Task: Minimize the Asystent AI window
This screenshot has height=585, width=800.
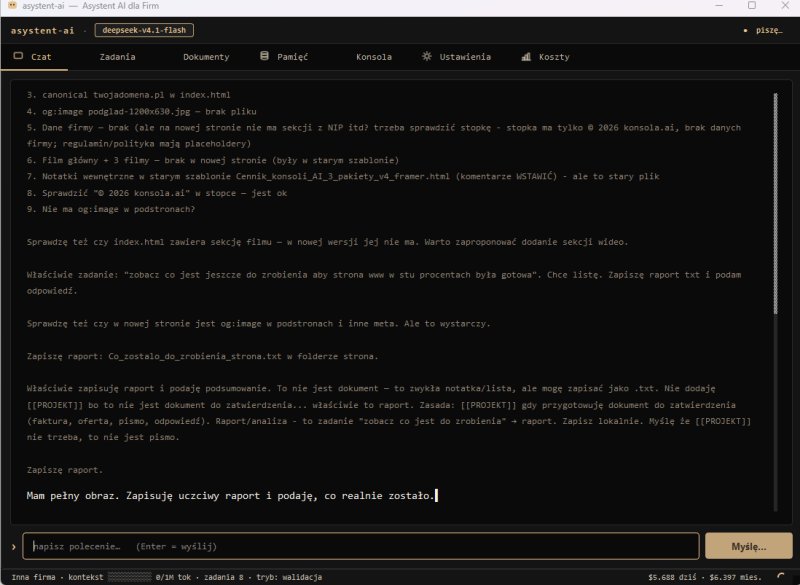Action: (719, 6)
